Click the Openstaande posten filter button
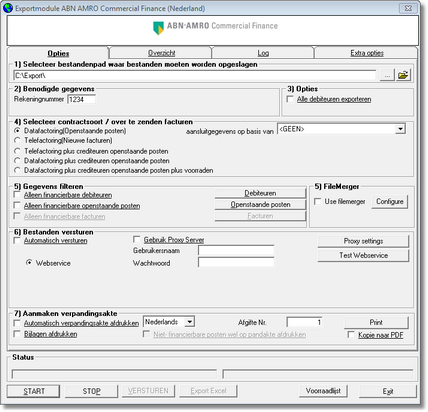 coord(260,204)
